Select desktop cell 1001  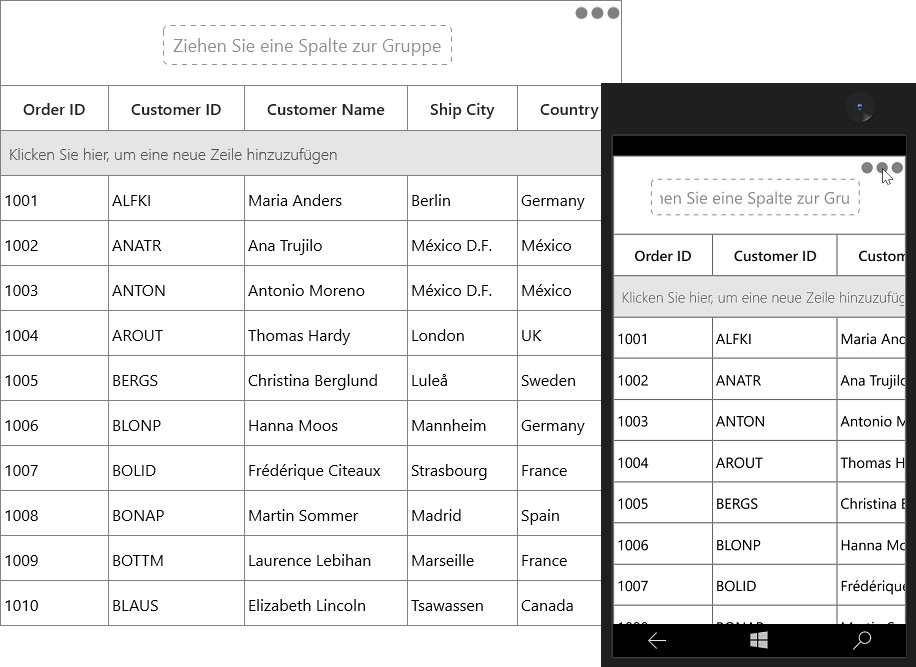54,200
